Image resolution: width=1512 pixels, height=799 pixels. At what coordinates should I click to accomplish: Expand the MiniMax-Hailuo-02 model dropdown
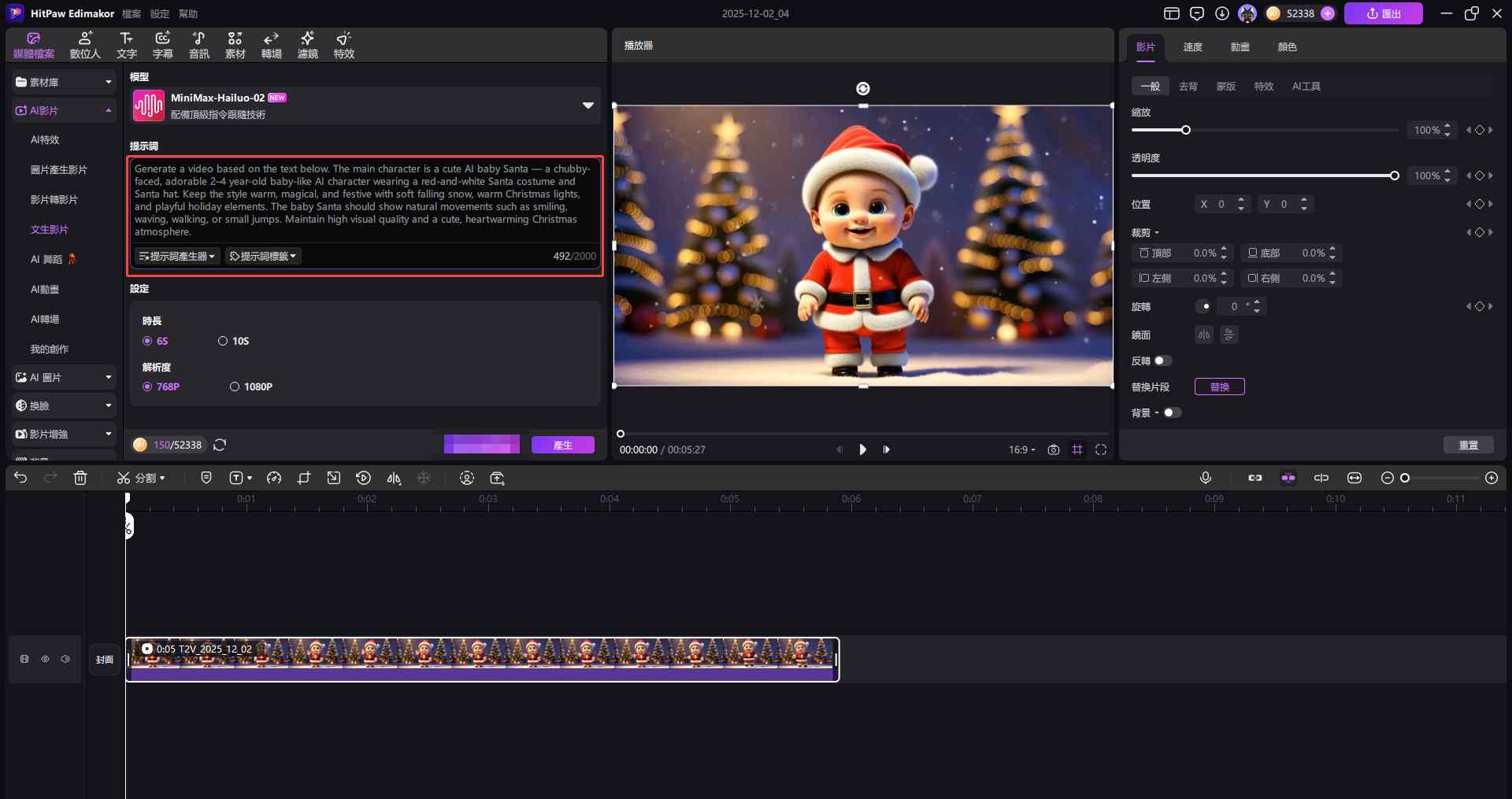coord(587,105)
